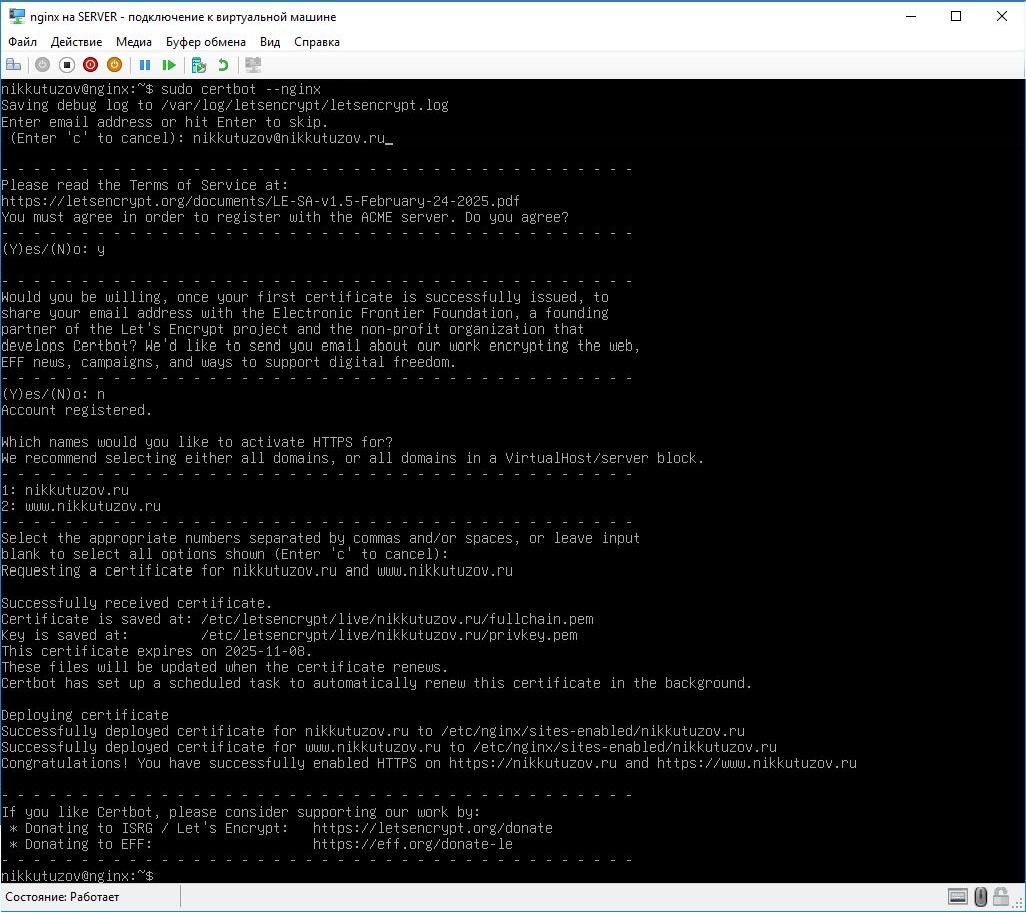Open the Действие menu
The width and height of the screenshot is (1026, 913).
pos(76,42)
